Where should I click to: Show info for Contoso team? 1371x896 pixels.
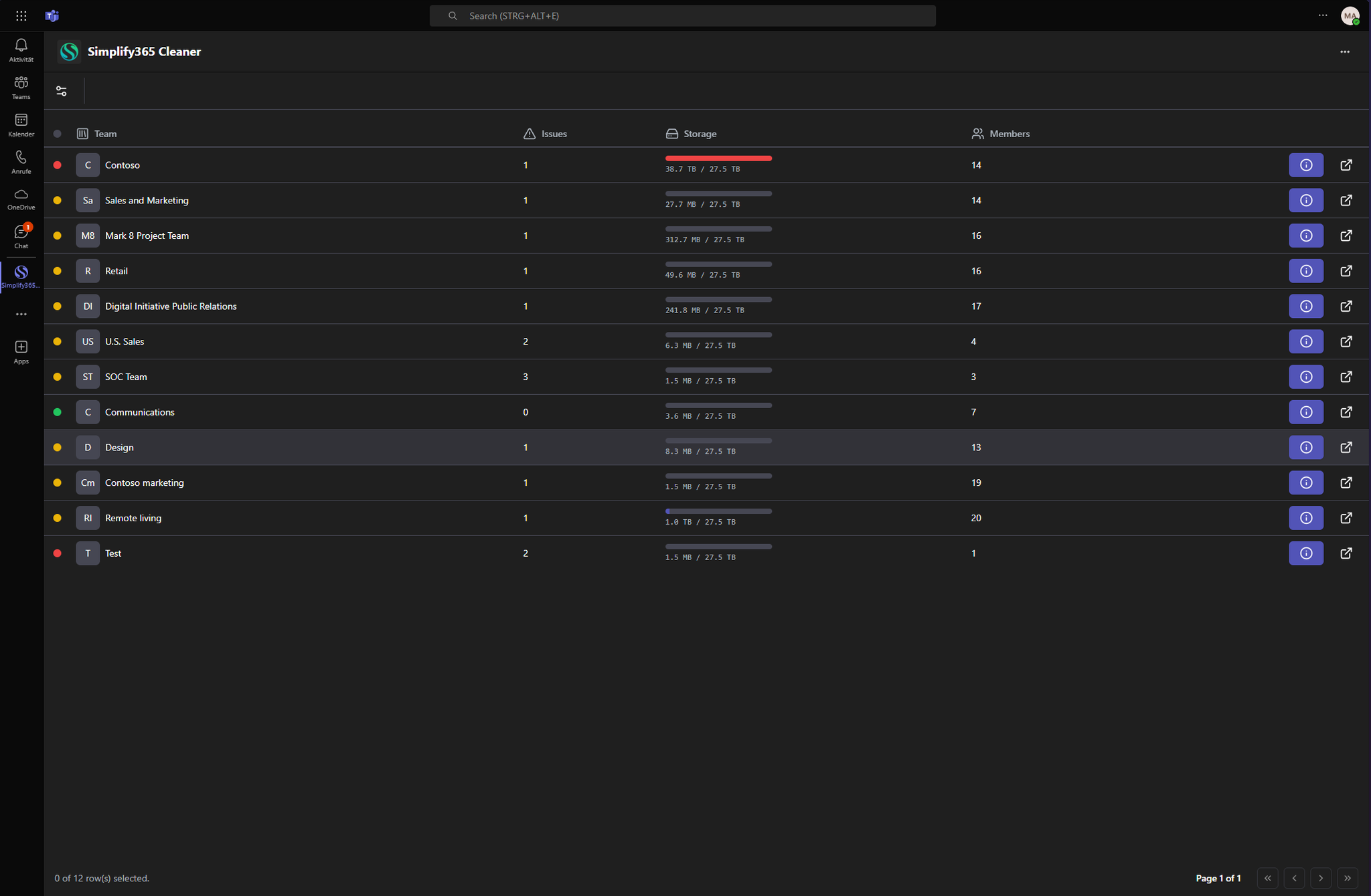(x=1305, y=165)
